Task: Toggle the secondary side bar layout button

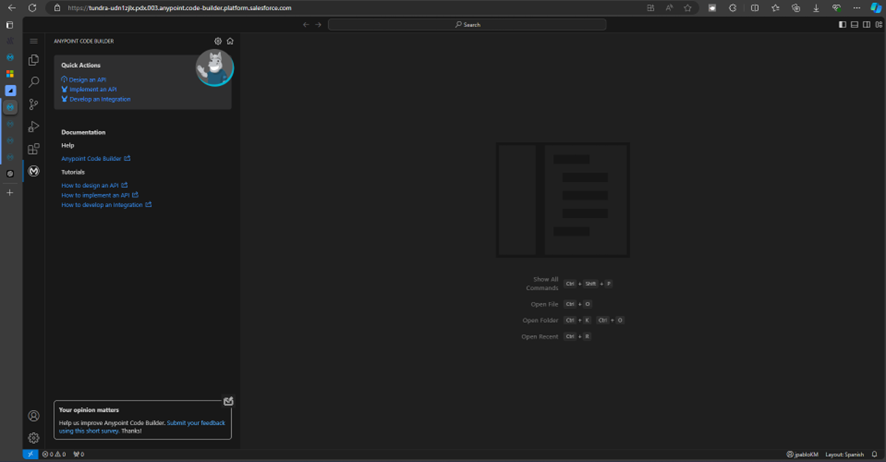Action: (x=867, y=25)
